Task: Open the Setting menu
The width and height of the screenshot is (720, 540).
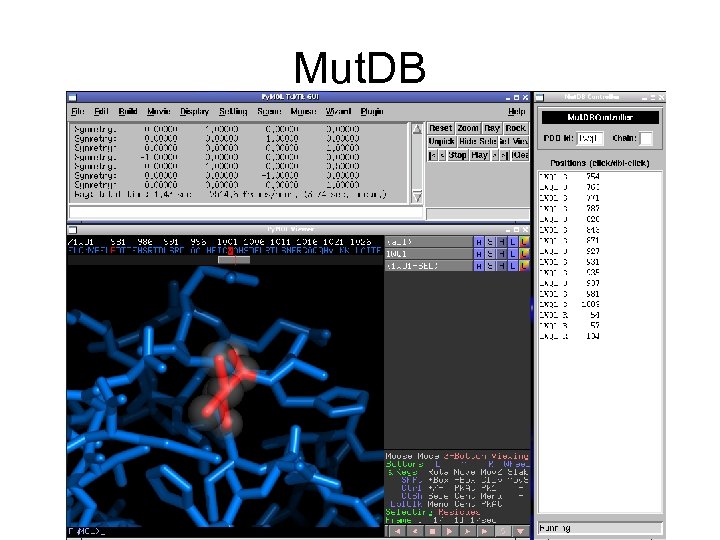Action: coord(233,111)
